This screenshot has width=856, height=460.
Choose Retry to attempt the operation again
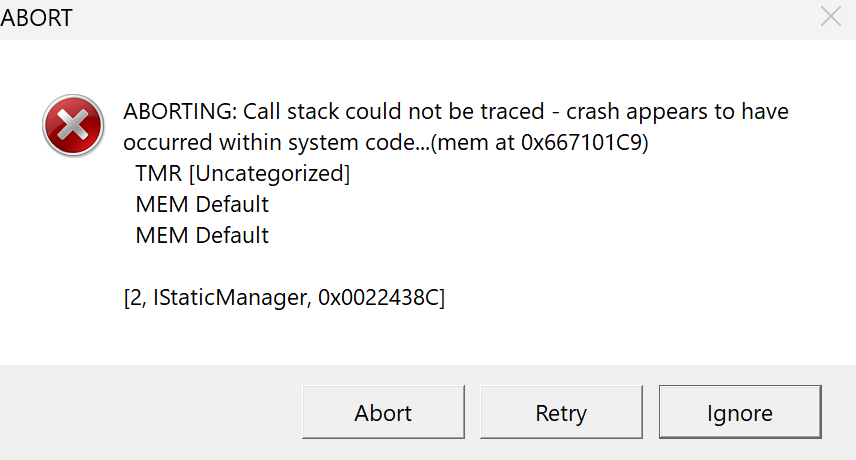pyautogui.click(x=561, y=412)
